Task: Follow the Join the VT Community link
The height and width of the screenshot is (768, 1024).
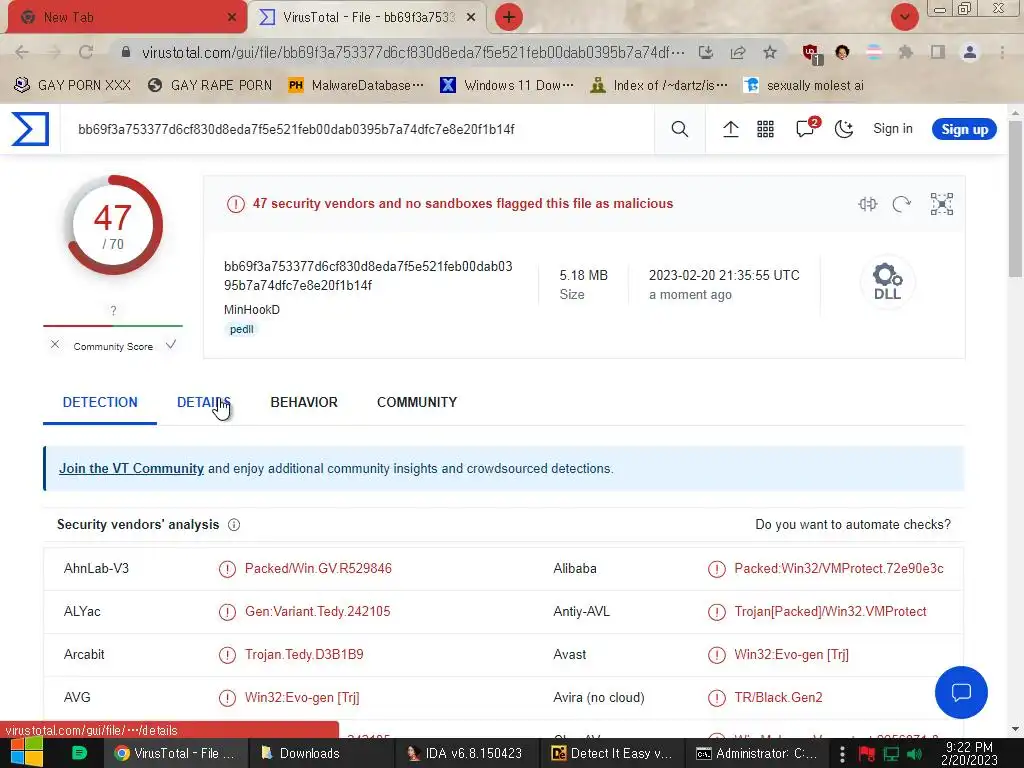Action: click(x=131, y=468)
